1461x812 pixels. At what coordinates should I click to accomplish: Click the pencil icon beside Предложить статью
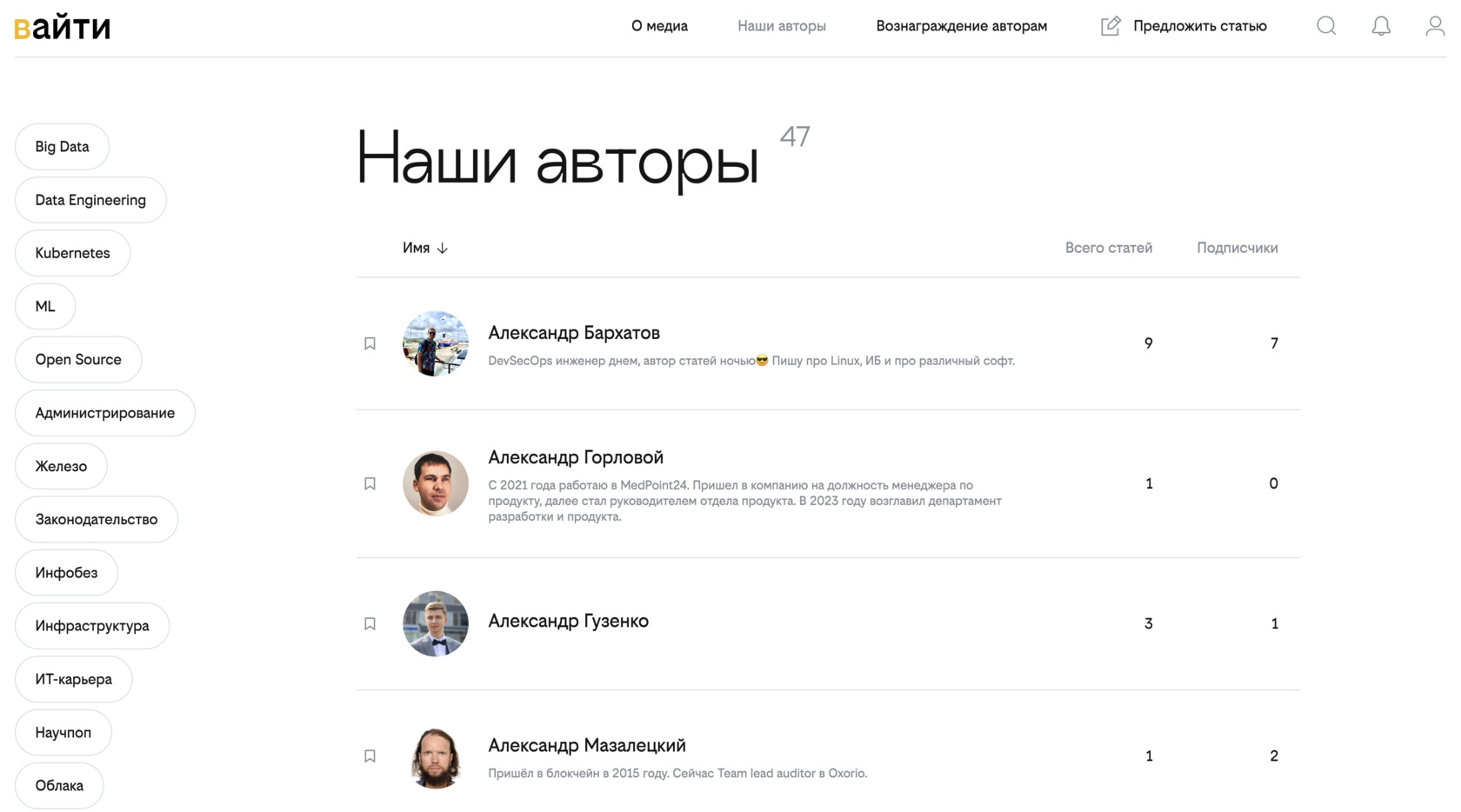click(x=1110, y=26)
